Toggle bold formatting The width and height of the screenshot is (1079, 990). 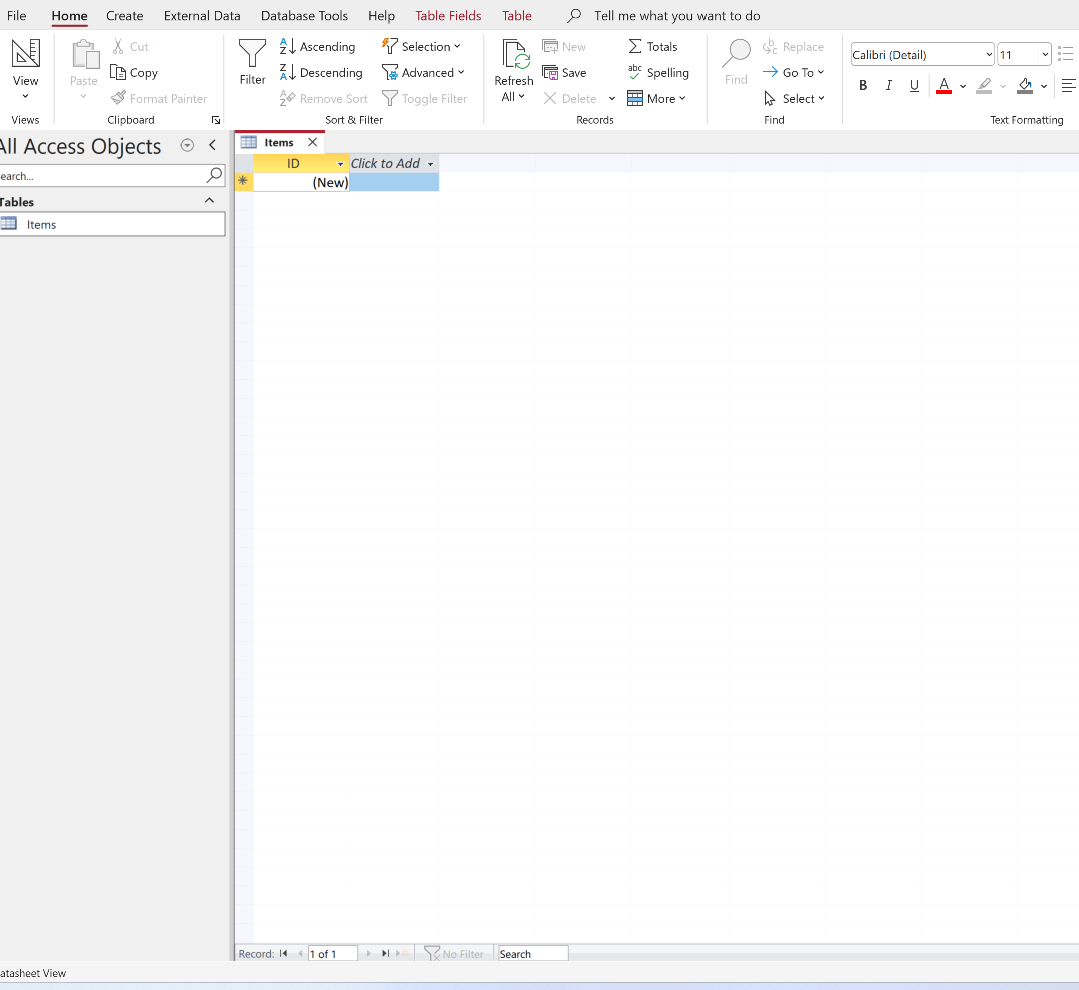click(862, 85)
